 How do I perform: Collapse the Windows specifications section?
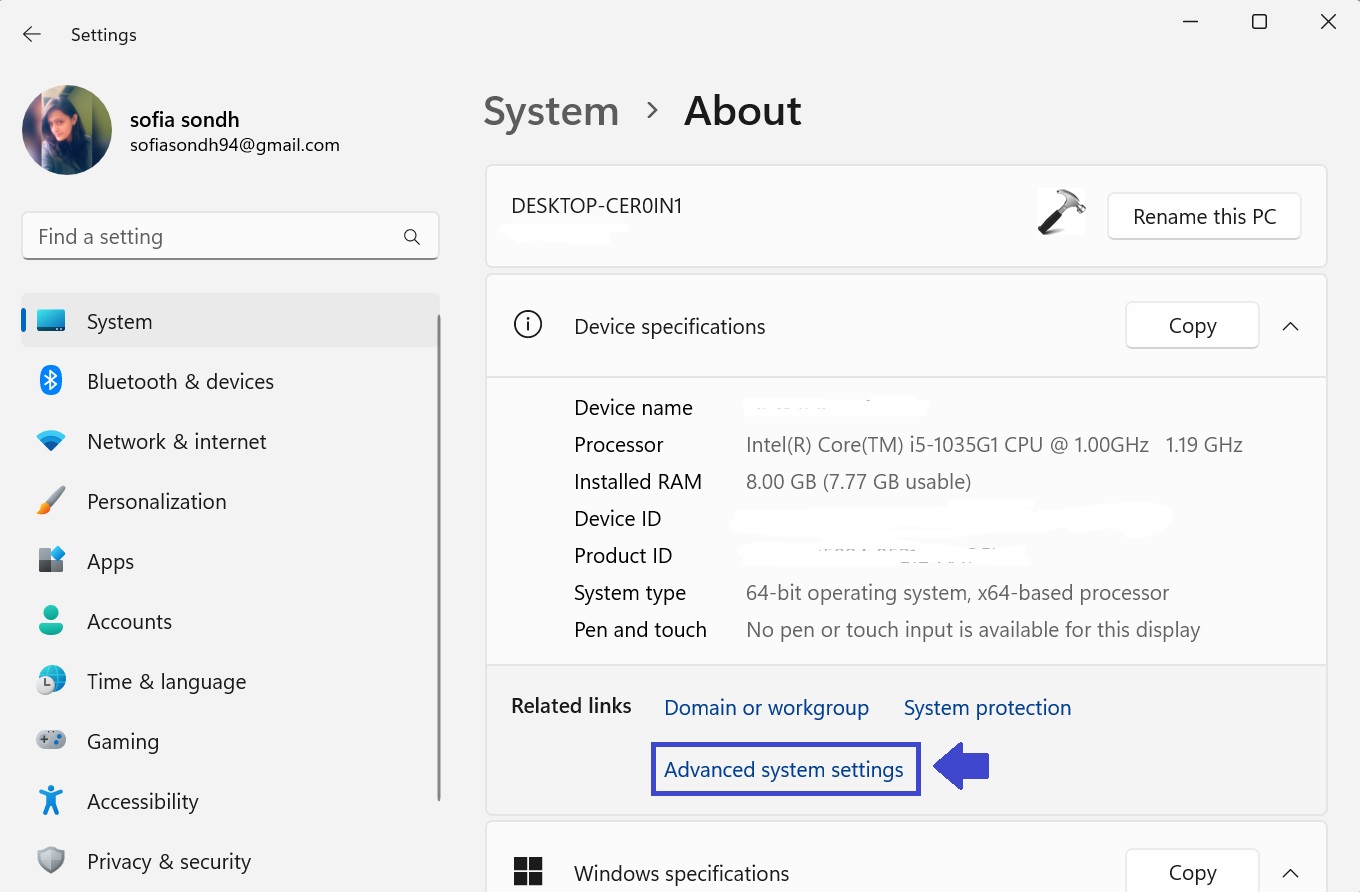1290,873
